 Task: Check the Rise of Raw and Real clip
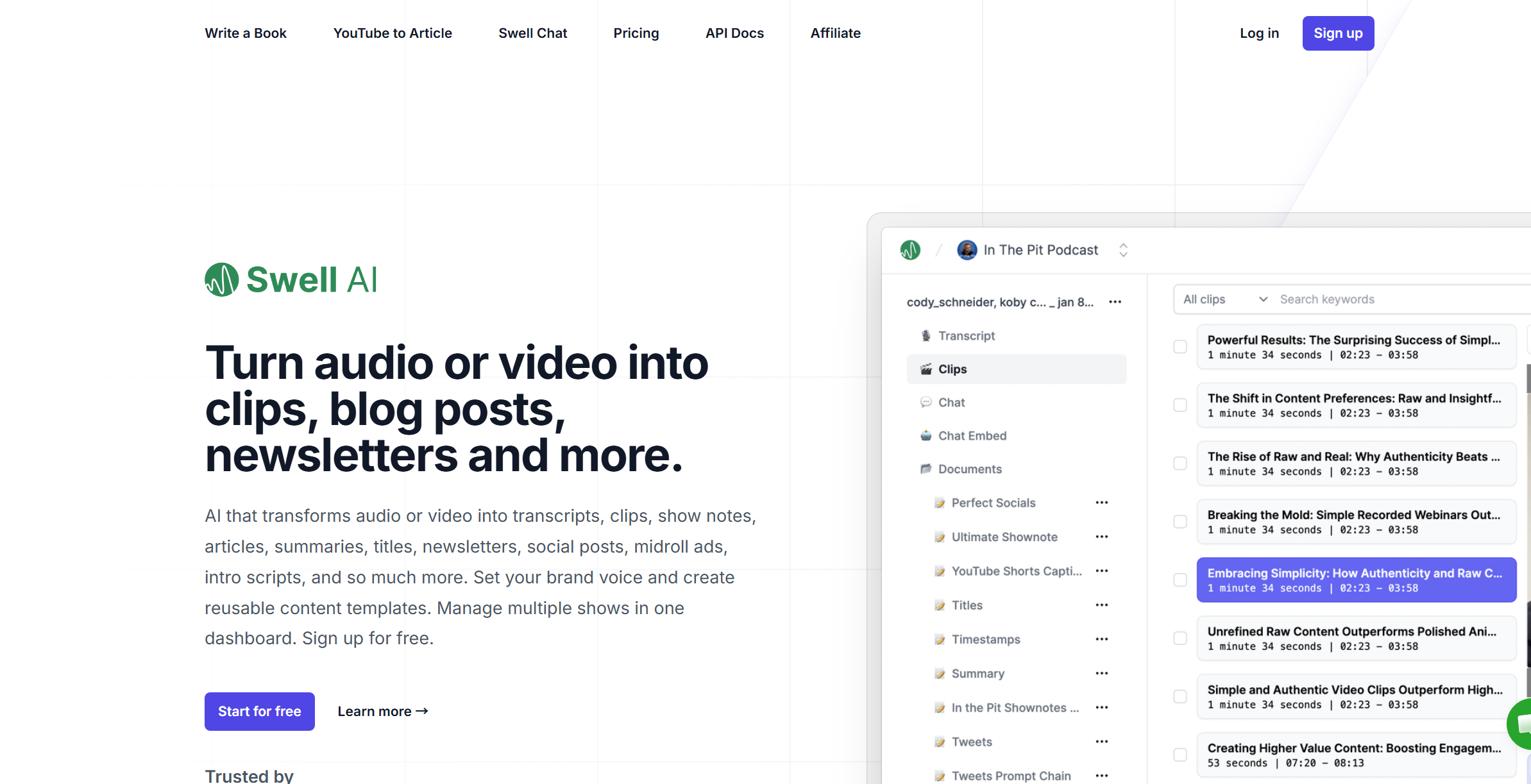click(1180, 463)
